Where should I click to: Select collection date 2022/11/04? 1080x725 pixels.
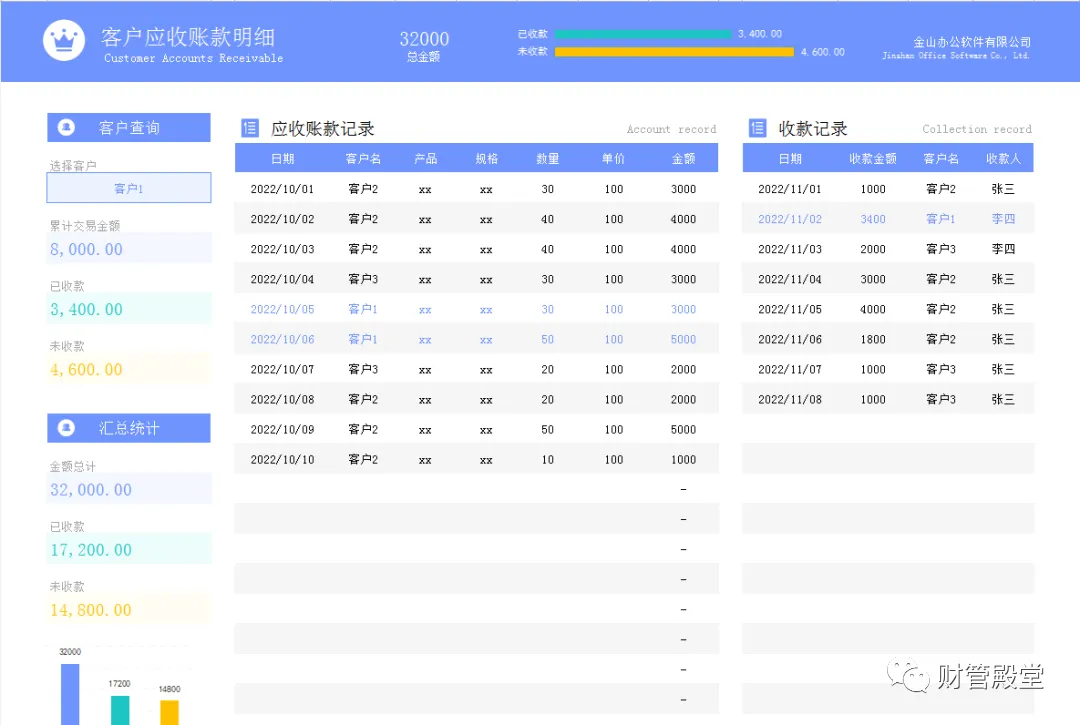tap(790, 279)
